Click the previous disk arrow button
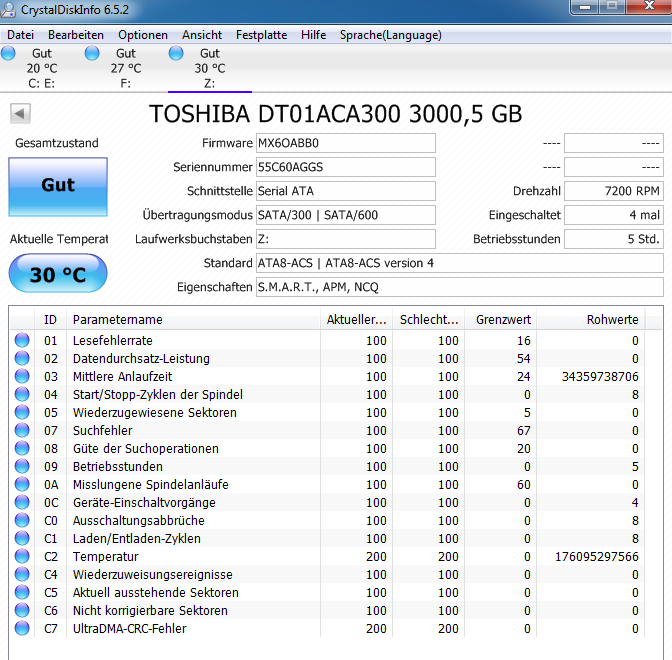Viewport: 672px width, 660px height. point(20,114)
